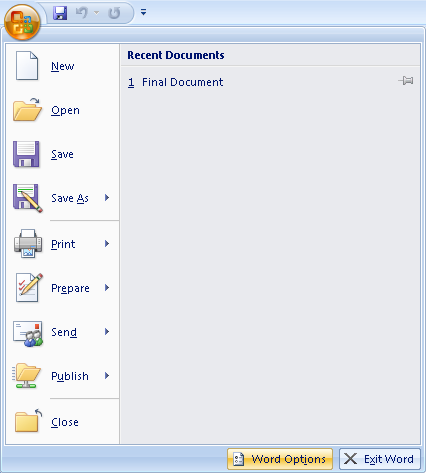Open the Undo history dropdown arrow

coord(97,13)
